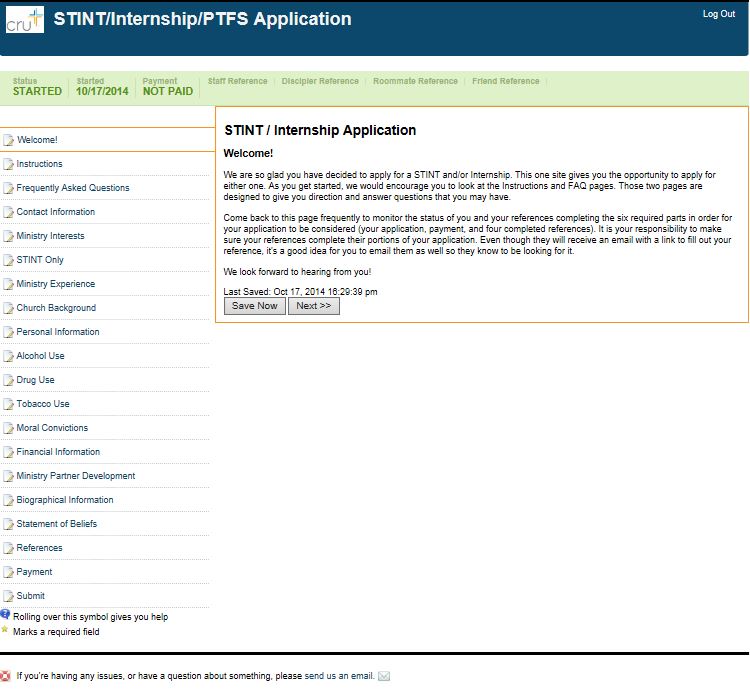The width and height of the screenshot is (750, 690).
Task: Click the Cru logo in header
Action: [x=24, y=20]
